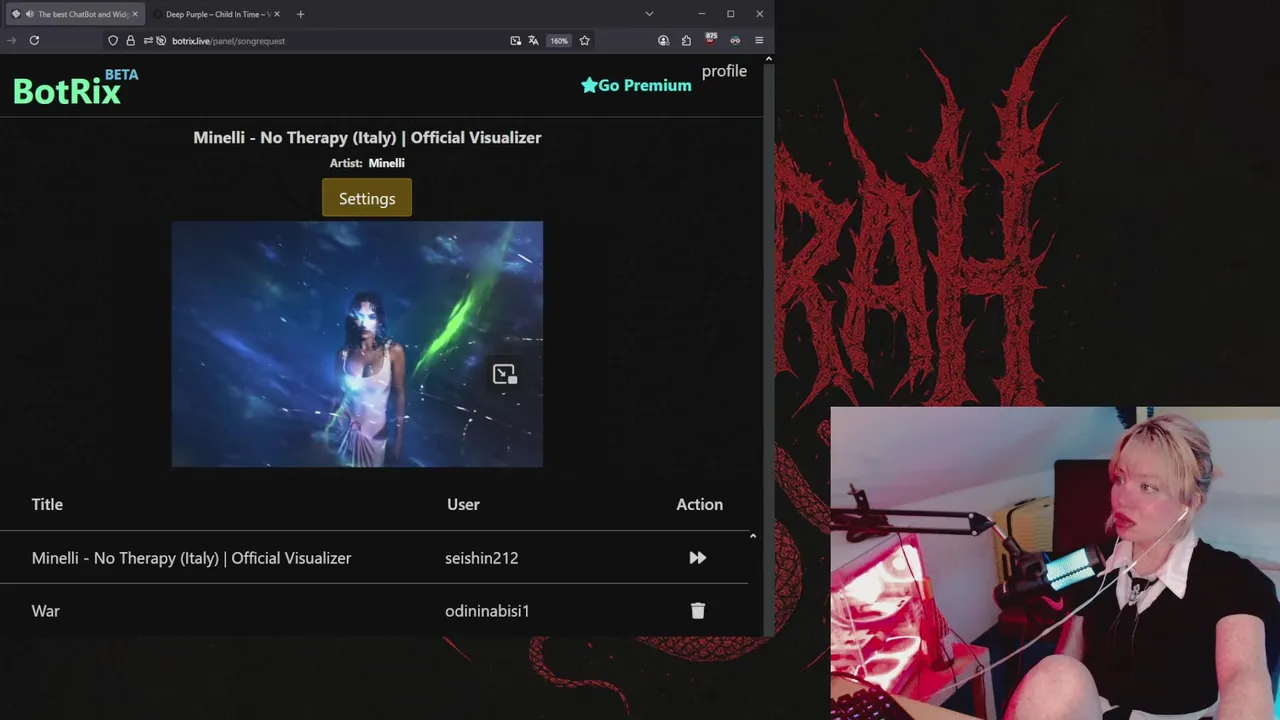Skip the Minelli No Therapy song
This screenshot has width=1280, height=720.
[697, 558]
